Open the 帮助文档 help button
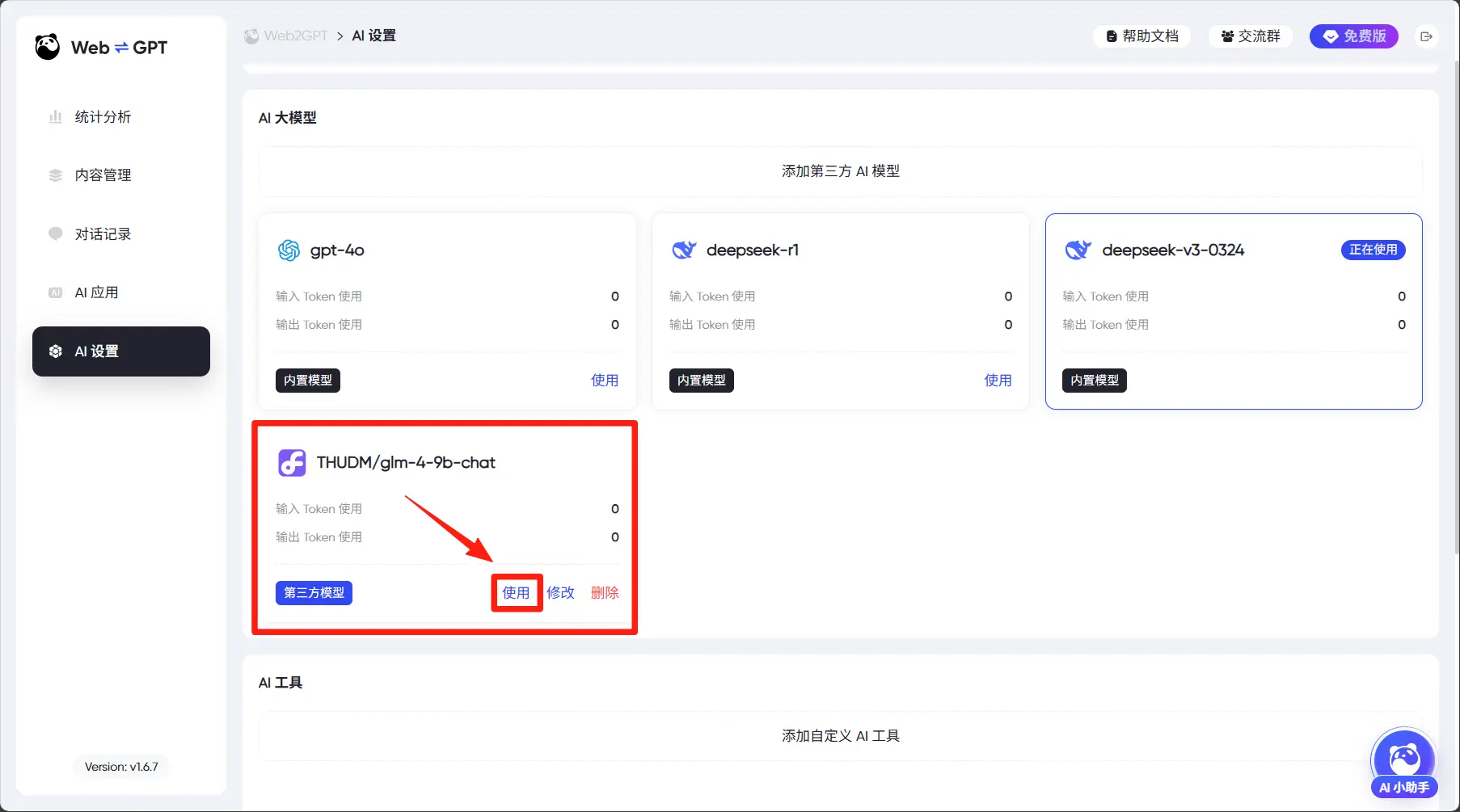 pos(1141,36)
